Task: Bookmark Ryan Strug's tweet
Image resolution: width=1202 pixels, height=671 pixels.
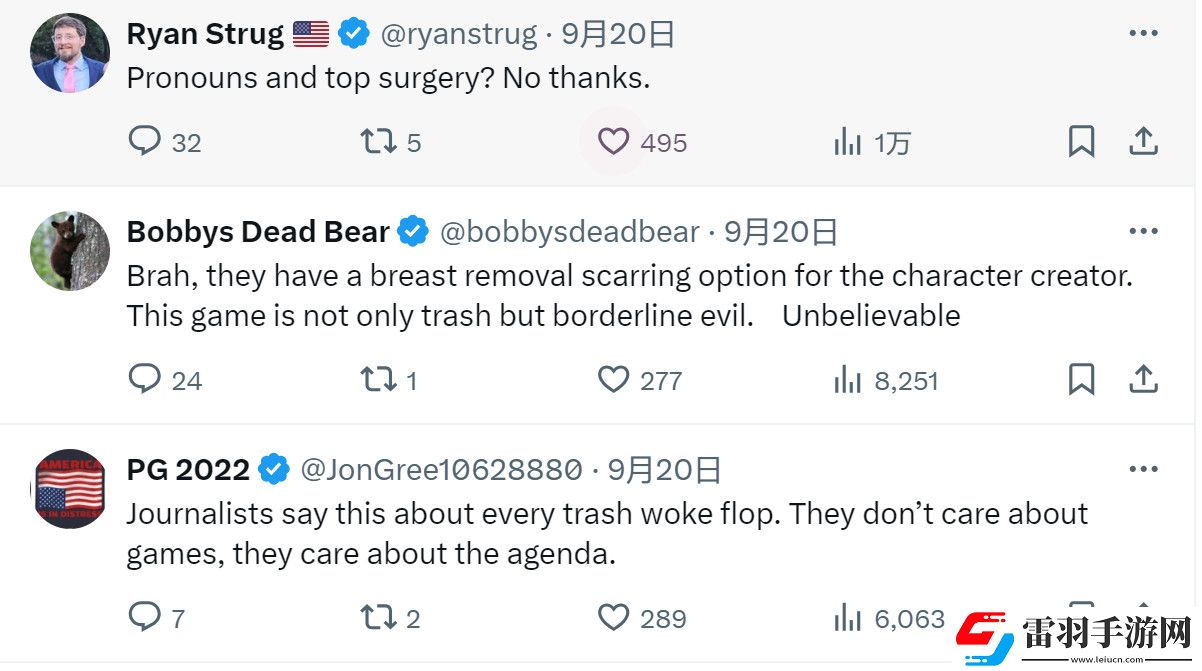Action: (x=1081, y=142)
